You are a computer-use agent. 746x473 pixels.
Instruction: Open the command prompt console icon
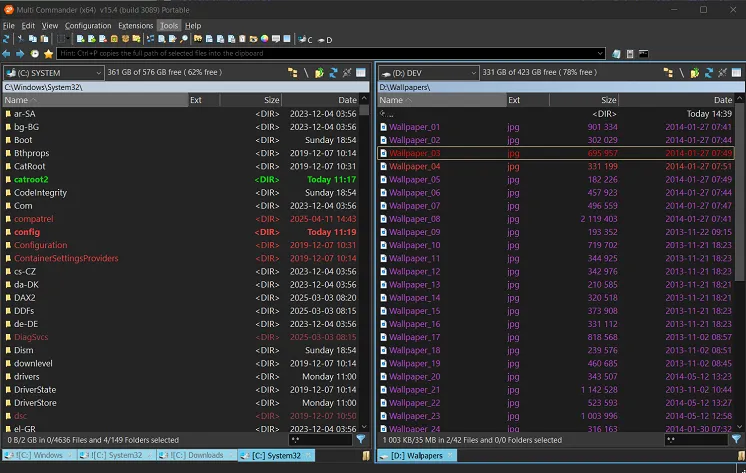[x=643, y=54]
